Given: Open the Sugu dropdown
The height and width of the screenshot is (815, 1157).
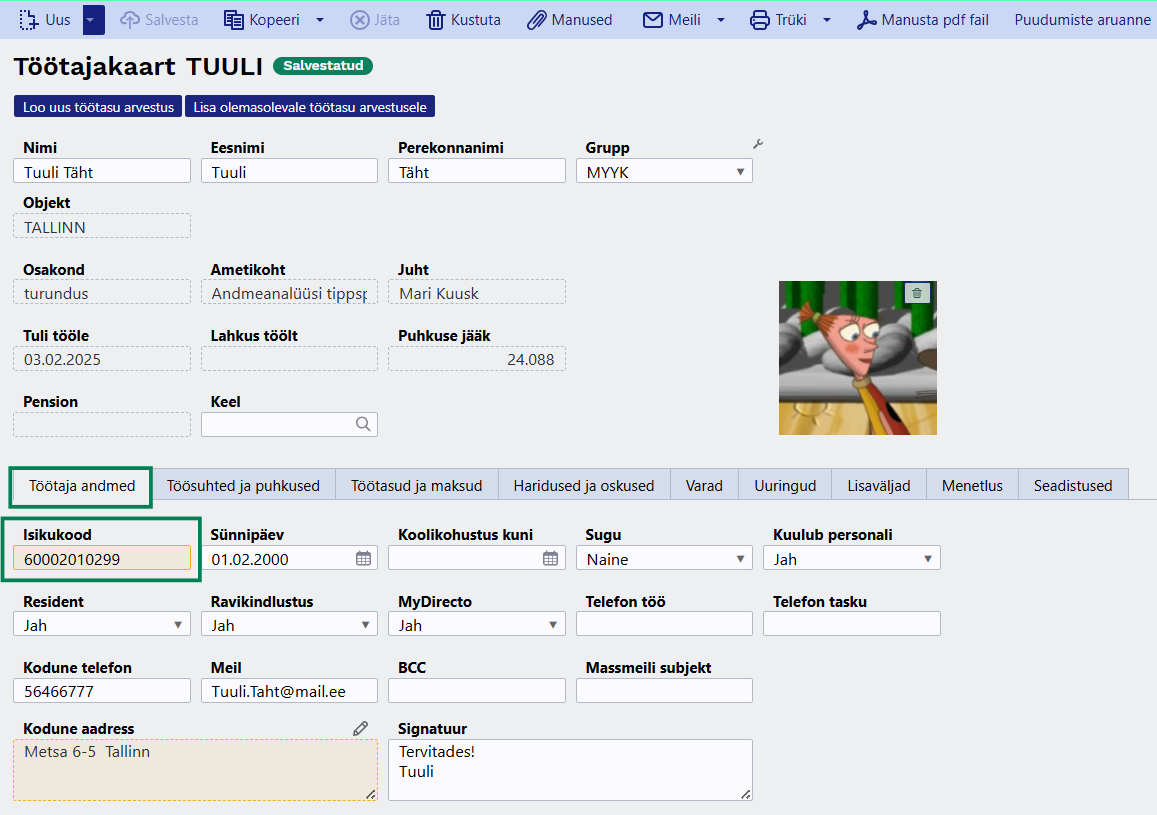Looking at the screenshot, I should [740, 559].
